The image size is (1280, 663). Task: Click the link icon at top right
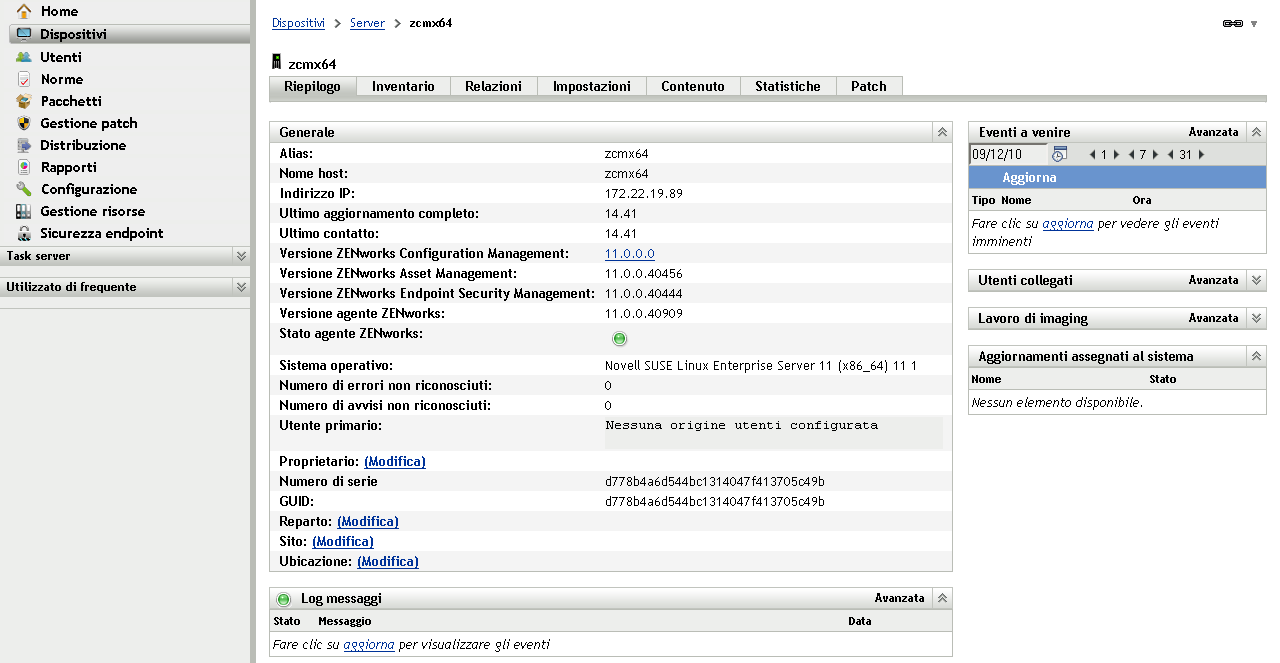click(x=1232, y=23)
